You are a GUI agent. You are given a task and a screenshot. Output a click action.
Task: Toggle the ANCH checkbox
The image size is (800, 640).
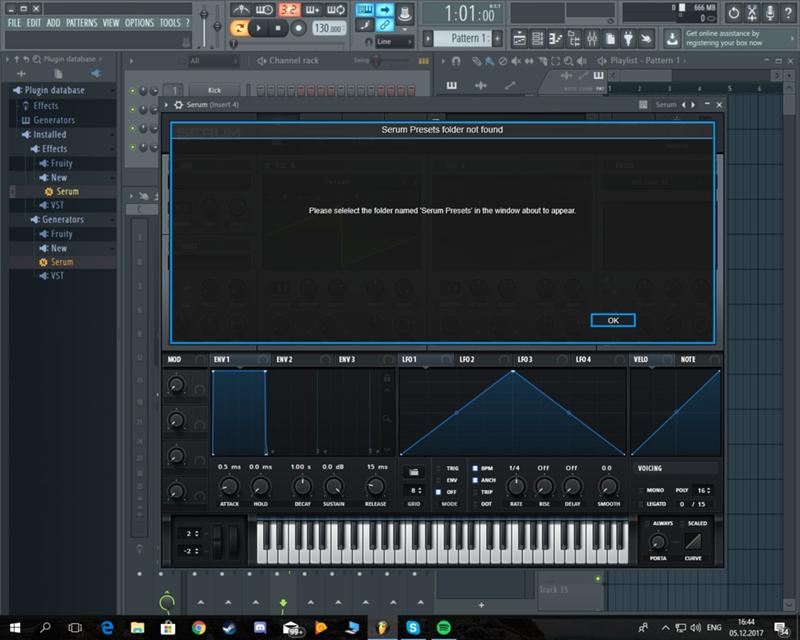[475, 480]
